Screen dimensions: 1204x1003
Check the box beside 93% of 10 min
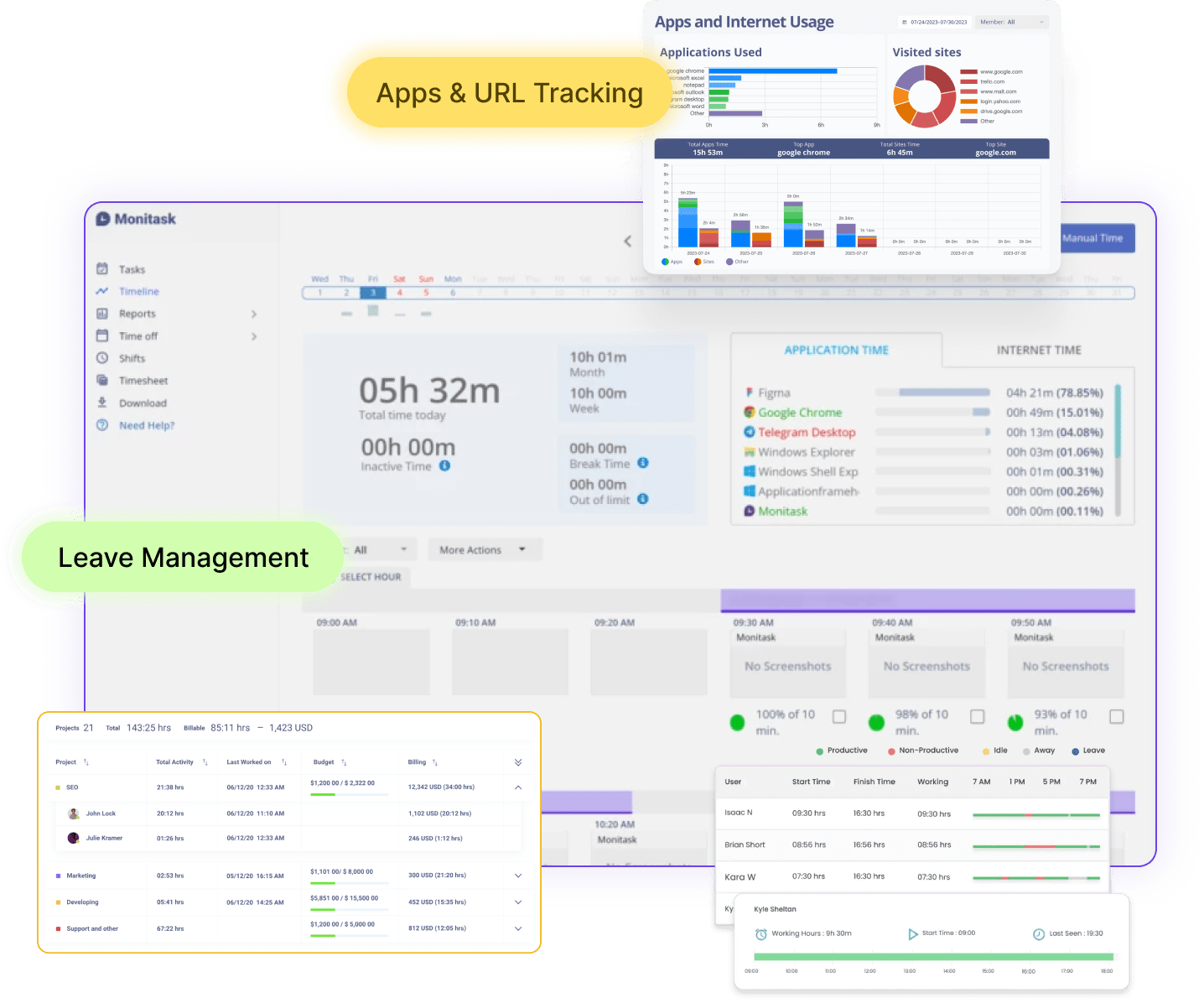(x=1117, y=716)
